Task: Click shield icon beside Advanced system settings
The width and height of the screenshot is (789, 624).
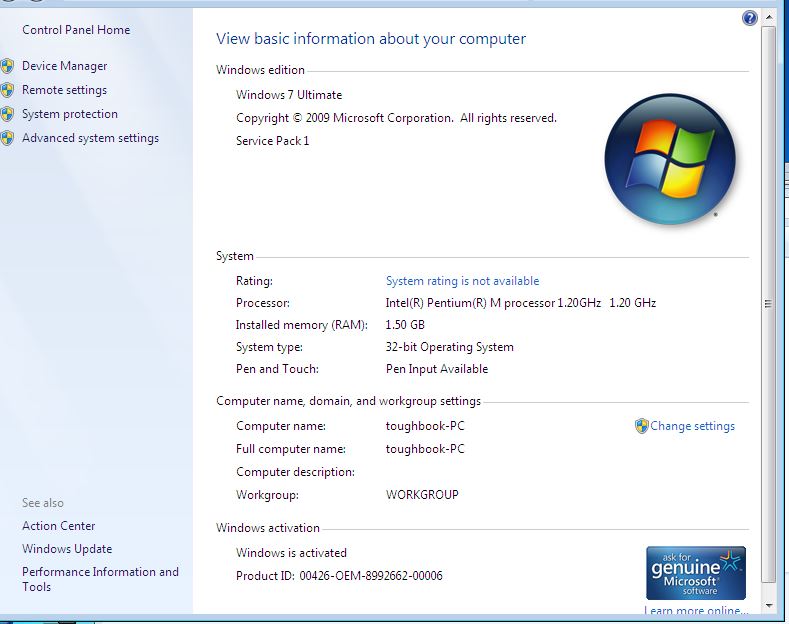Action: pos(7,138)
